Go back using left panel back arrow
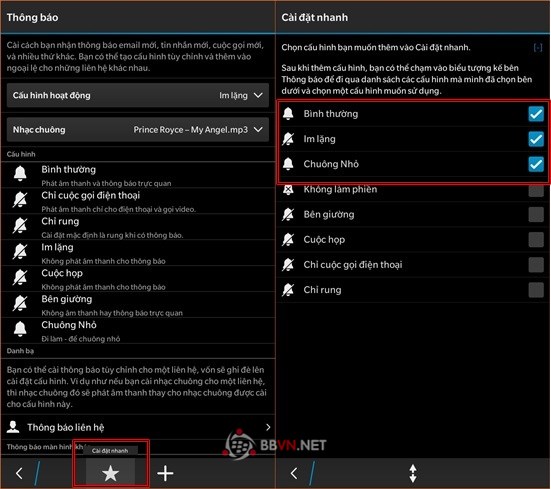 tap(19, 473)
